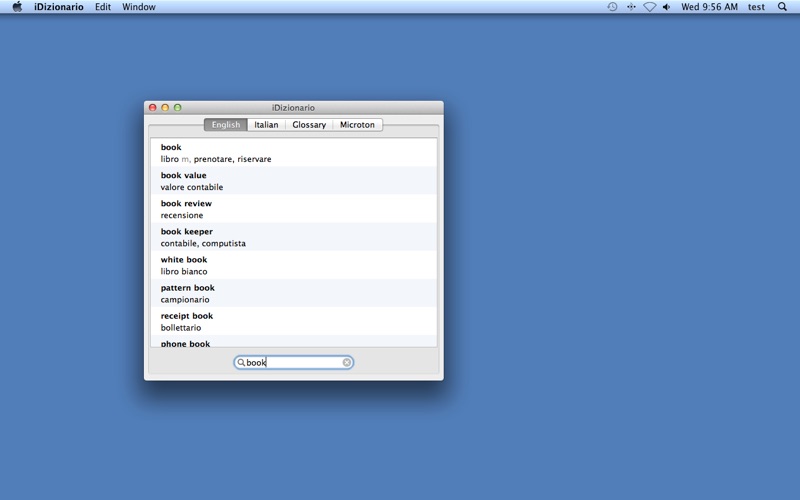
Task: Click the translation 'valore contabile'
Action: 192,187
